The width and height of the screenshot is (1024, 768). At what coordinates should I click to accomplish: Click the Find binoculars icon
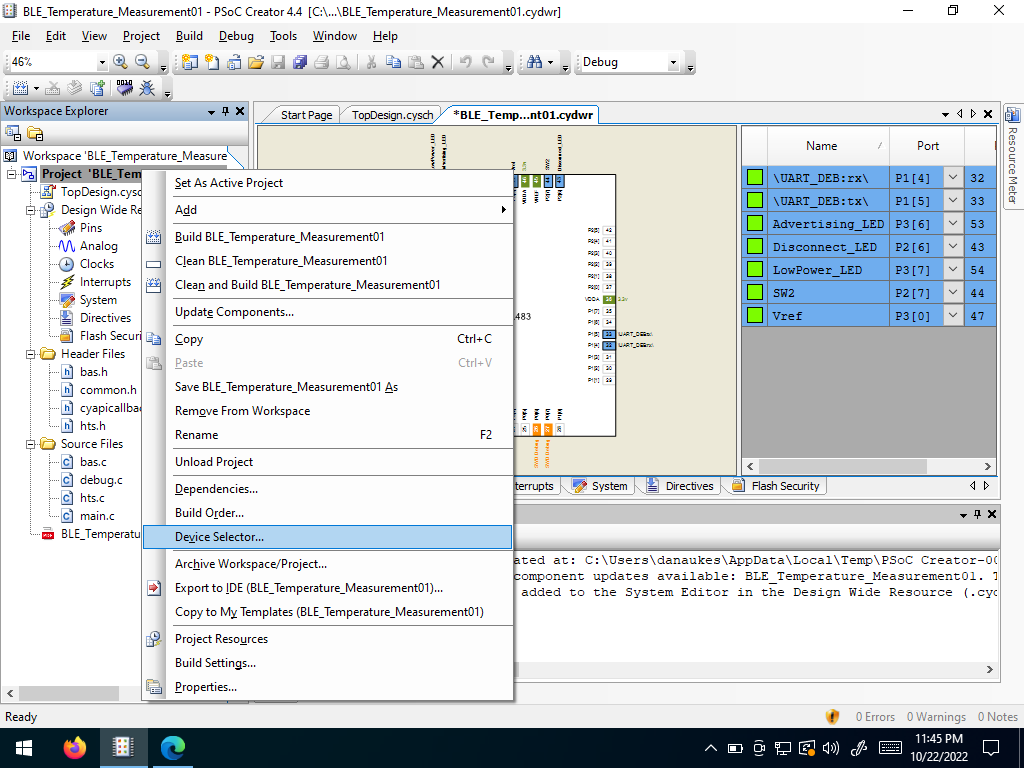534,62
